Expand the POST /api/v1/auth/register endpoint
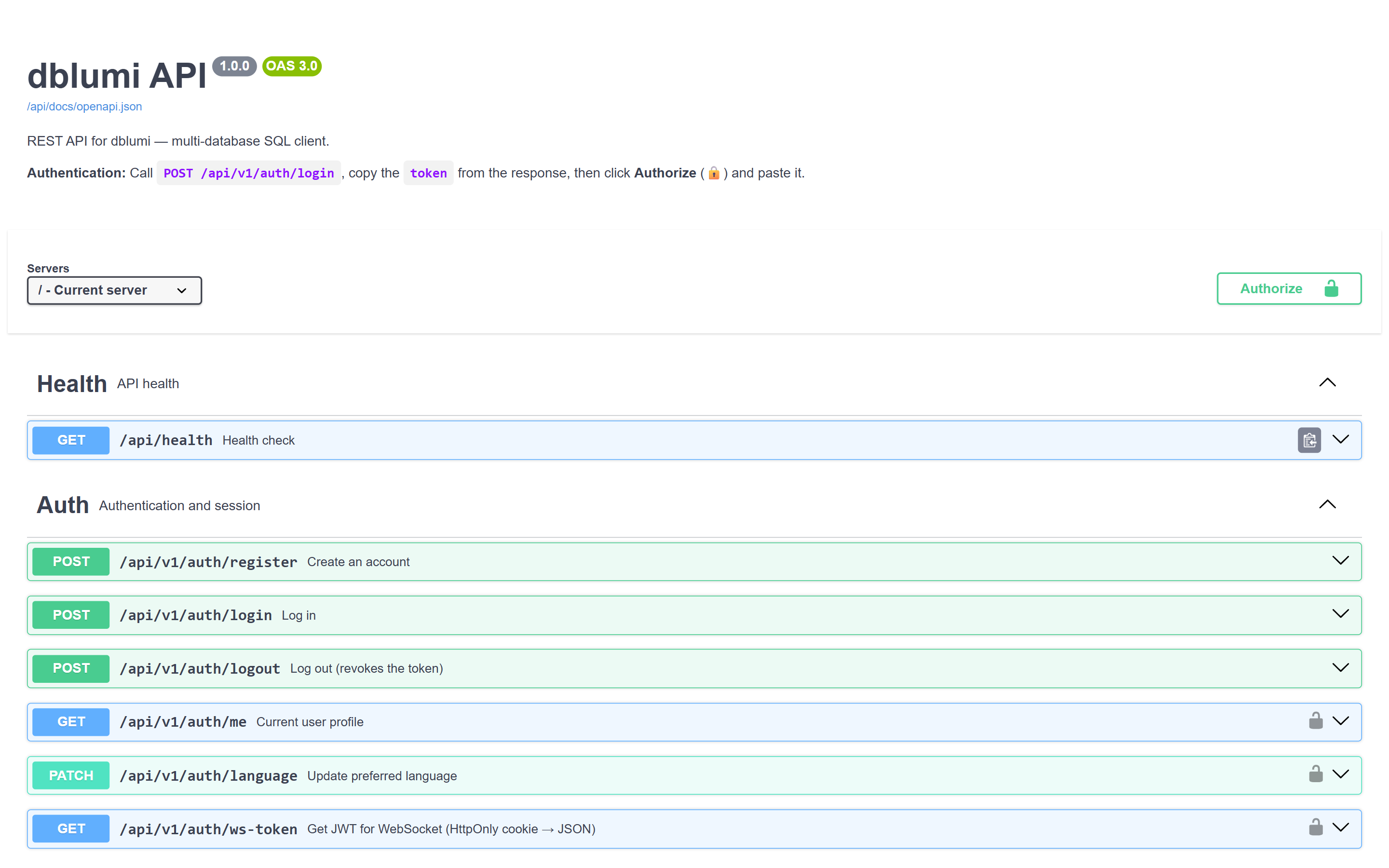 1341,561
